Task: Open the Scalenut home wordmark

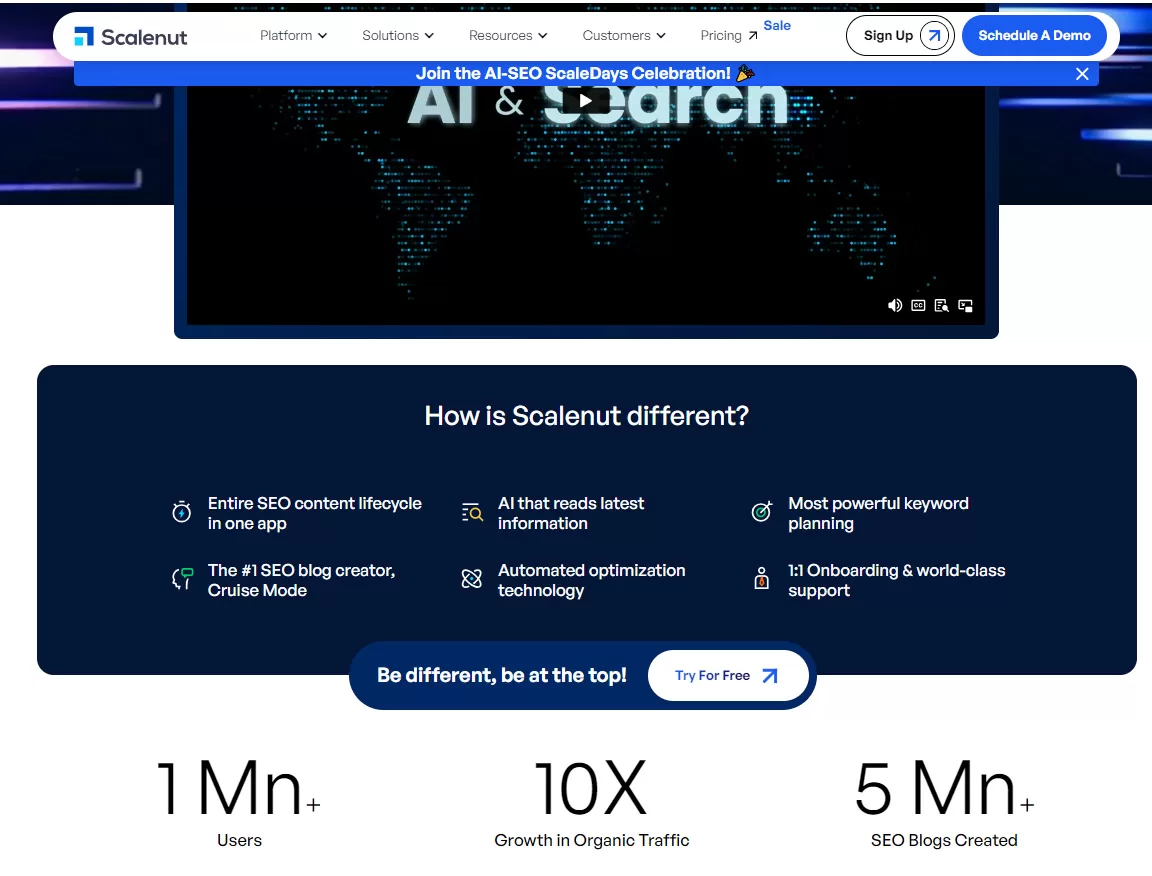Action: coord(144,37)
